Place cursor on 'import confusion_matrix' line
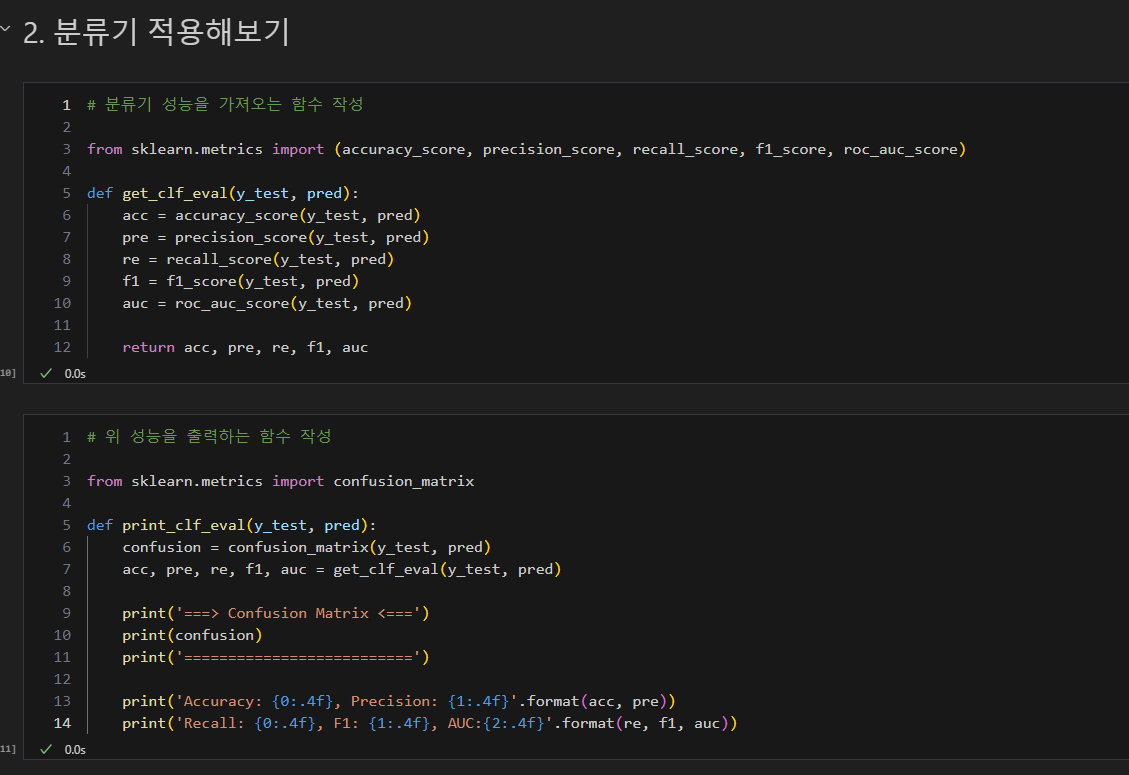Viewport: 1129px width, 775px height. 281,481
